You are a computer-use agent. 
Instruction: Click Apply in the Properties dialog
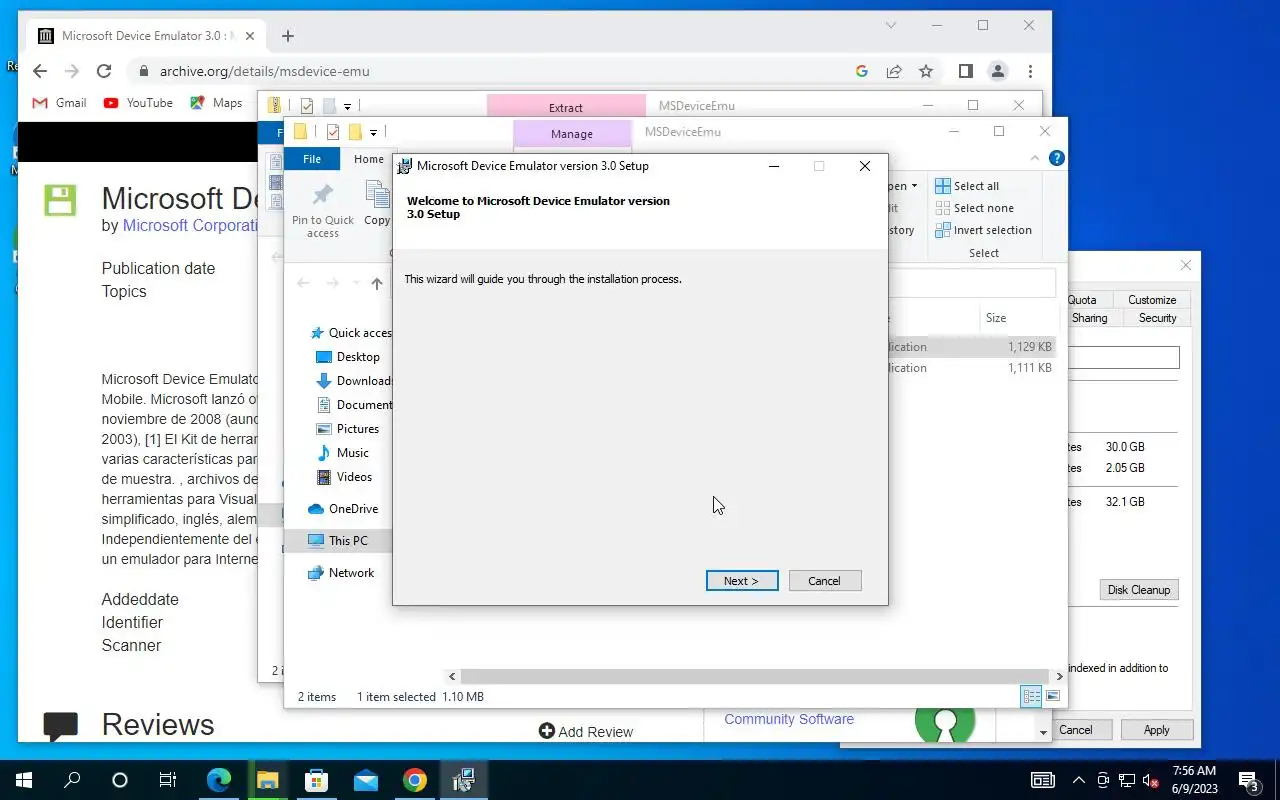pyautogui.click(x=1156, y=730)
